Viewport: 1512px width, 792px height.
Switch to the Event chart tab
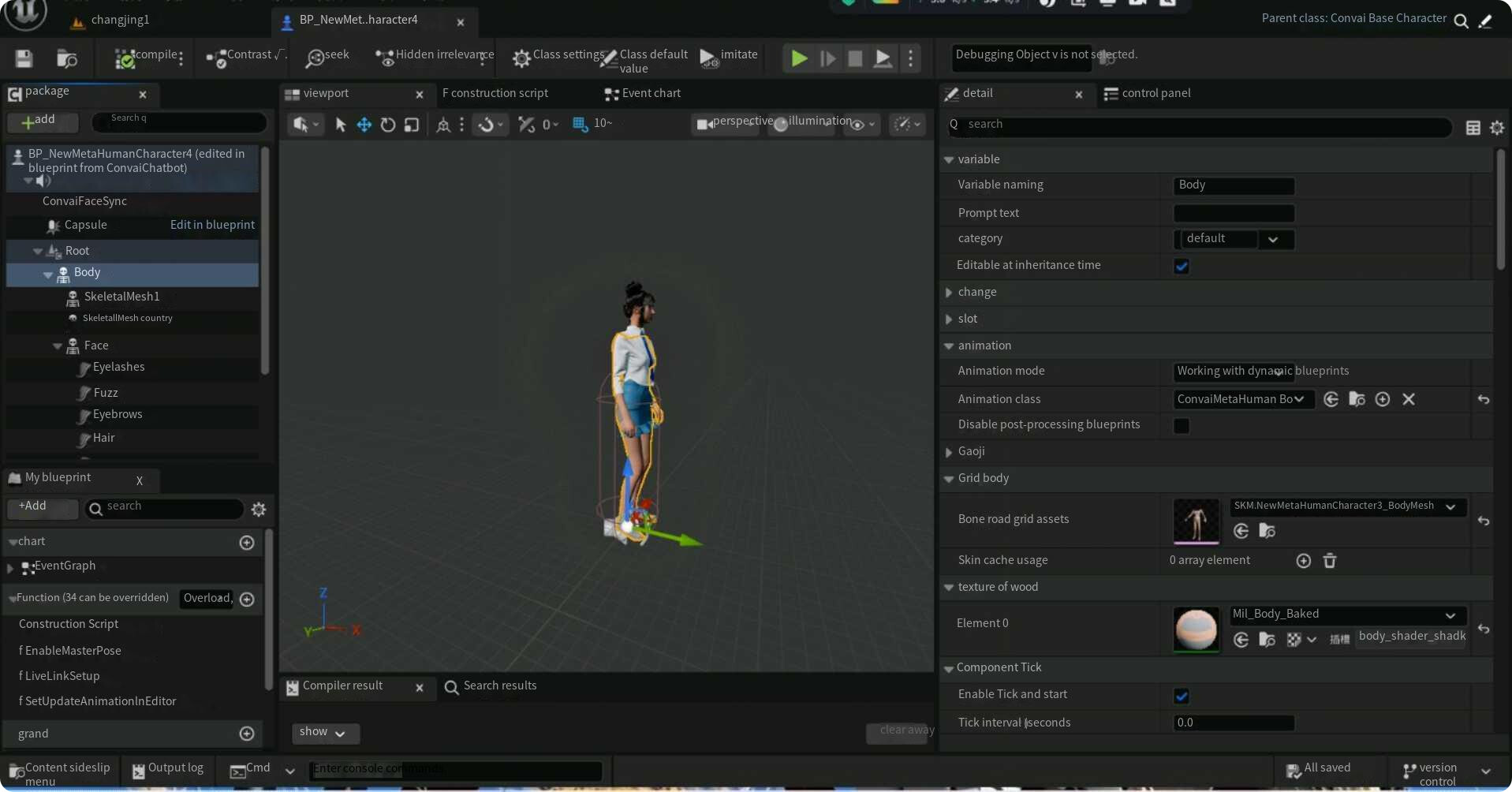(x=643, y=93)
